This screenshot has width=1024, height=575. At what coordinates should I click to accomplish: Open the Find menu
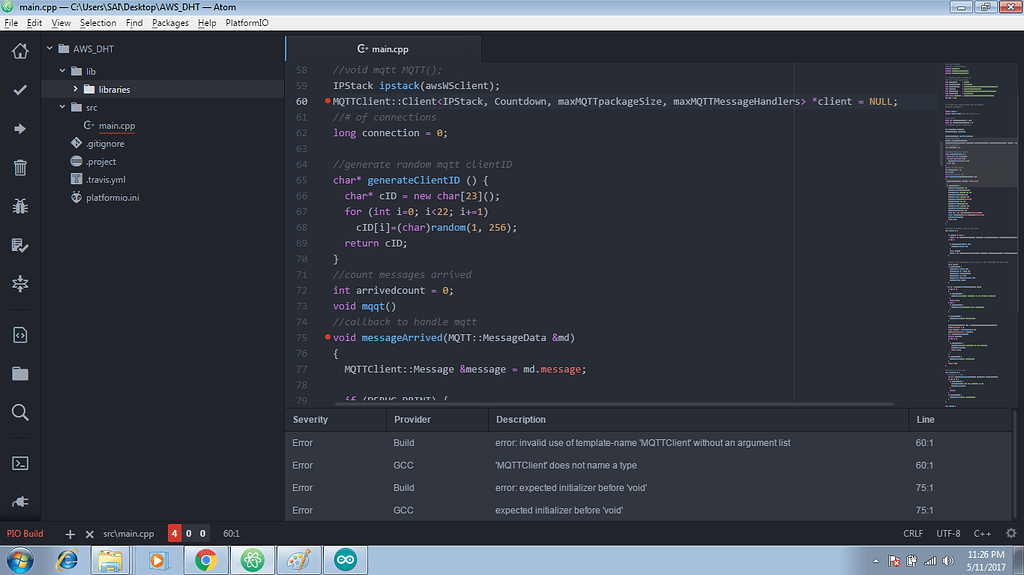tap(134, 23)
